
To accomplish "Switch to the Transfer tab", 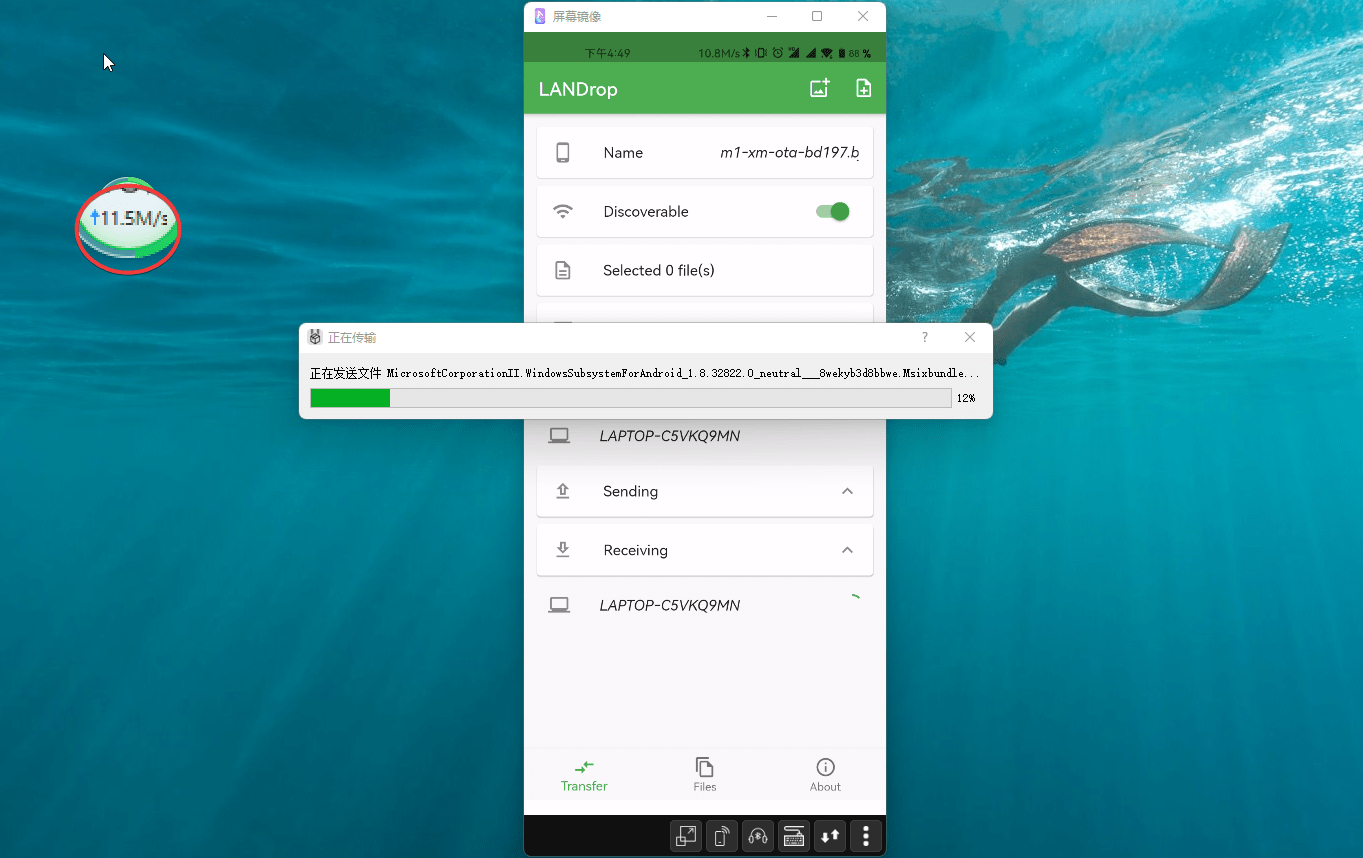I will point(584,775).
